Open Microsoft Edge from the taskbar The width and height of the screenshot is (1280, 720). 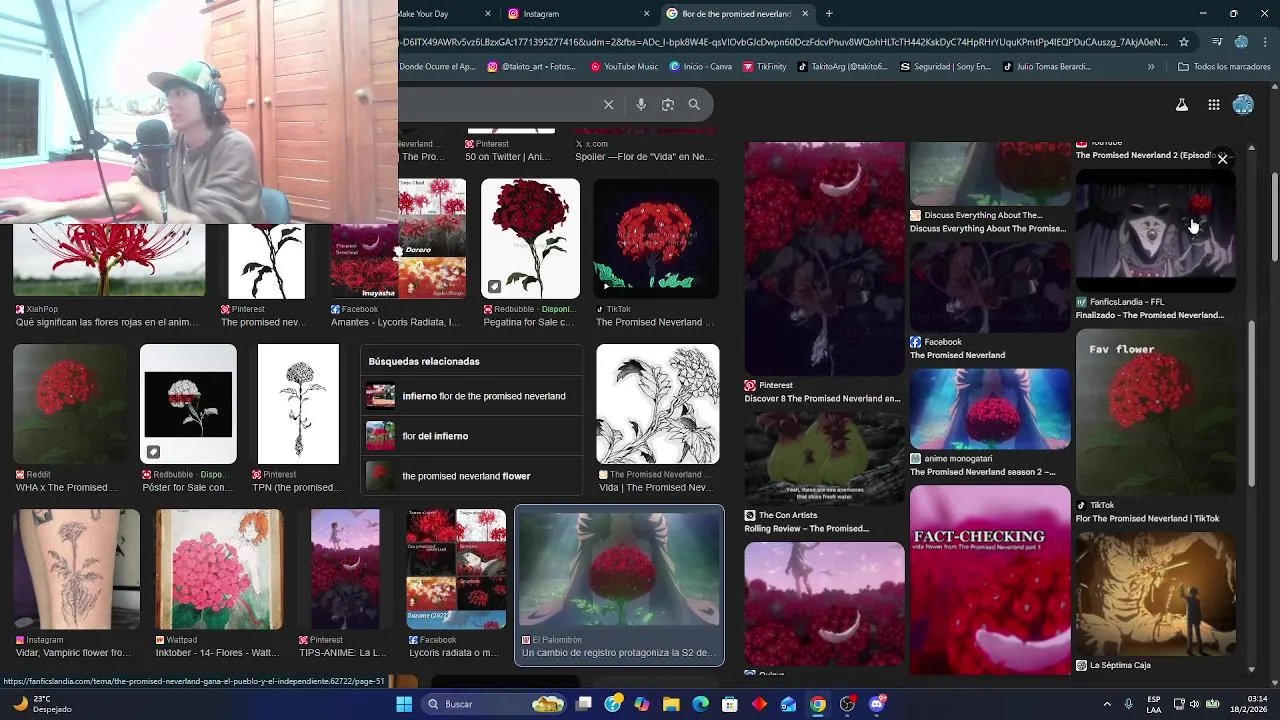(700, 704)
